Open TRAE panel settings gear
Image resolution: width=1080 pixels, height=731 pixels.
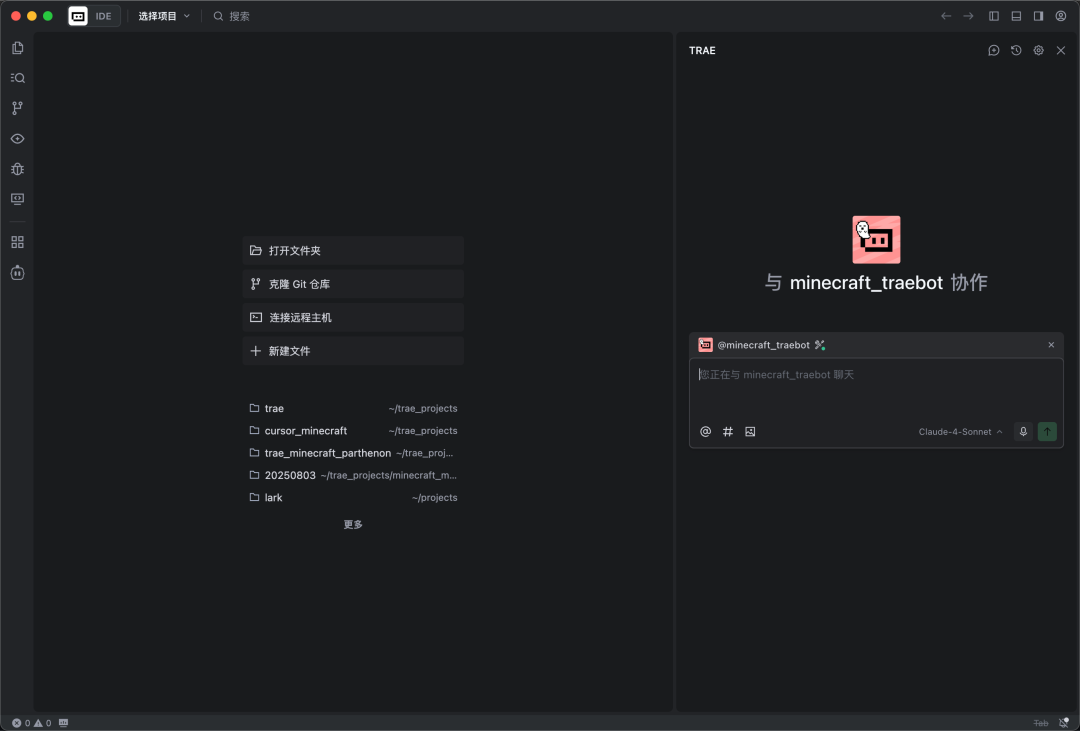[x=1039, y=50]
